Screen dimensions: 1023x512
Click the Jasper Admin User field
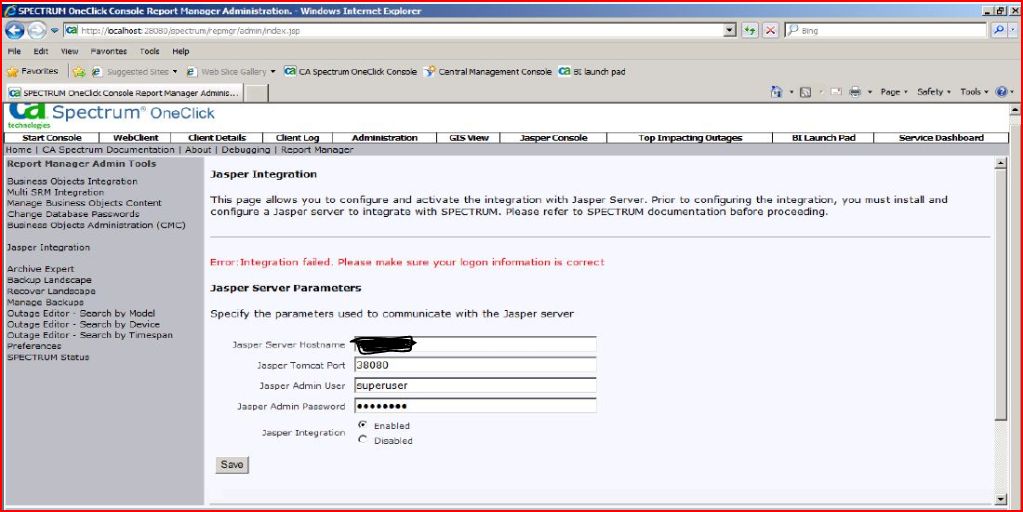[x=476, y=385]
